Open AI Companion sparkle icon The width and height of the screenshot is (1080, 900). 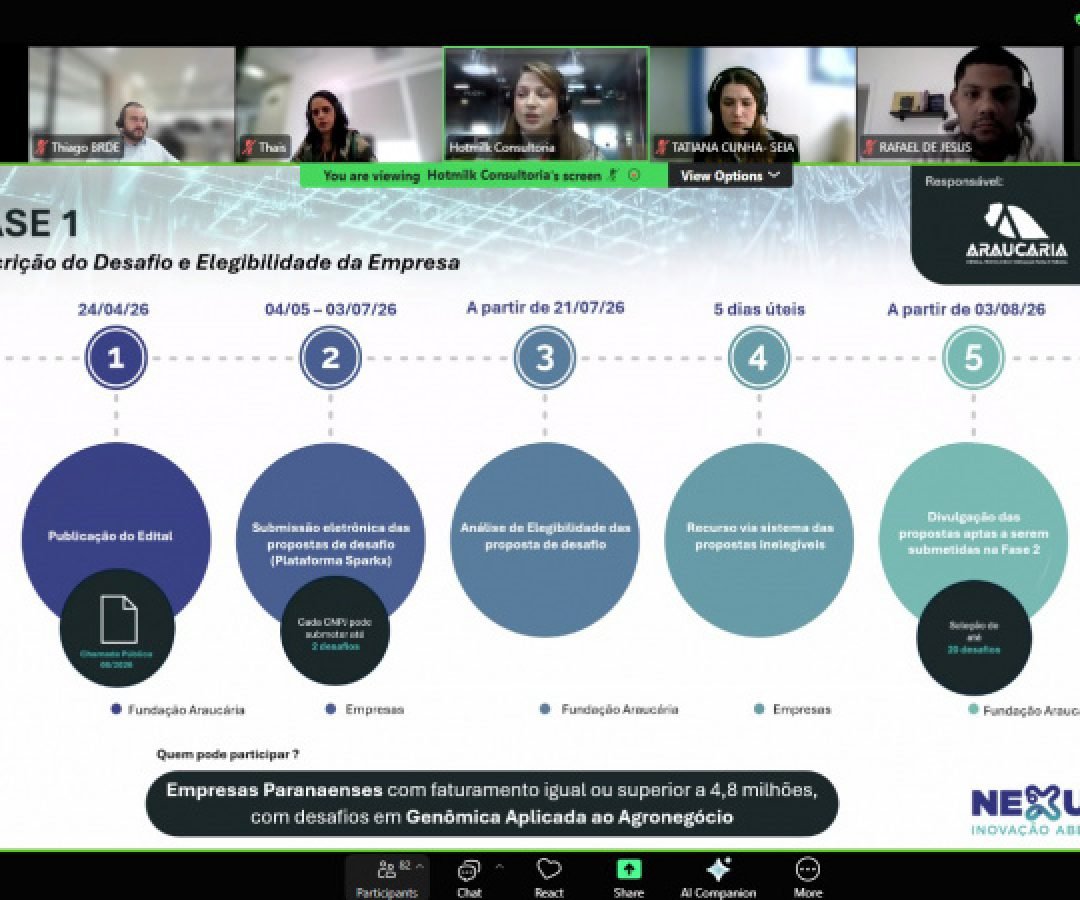718,870
